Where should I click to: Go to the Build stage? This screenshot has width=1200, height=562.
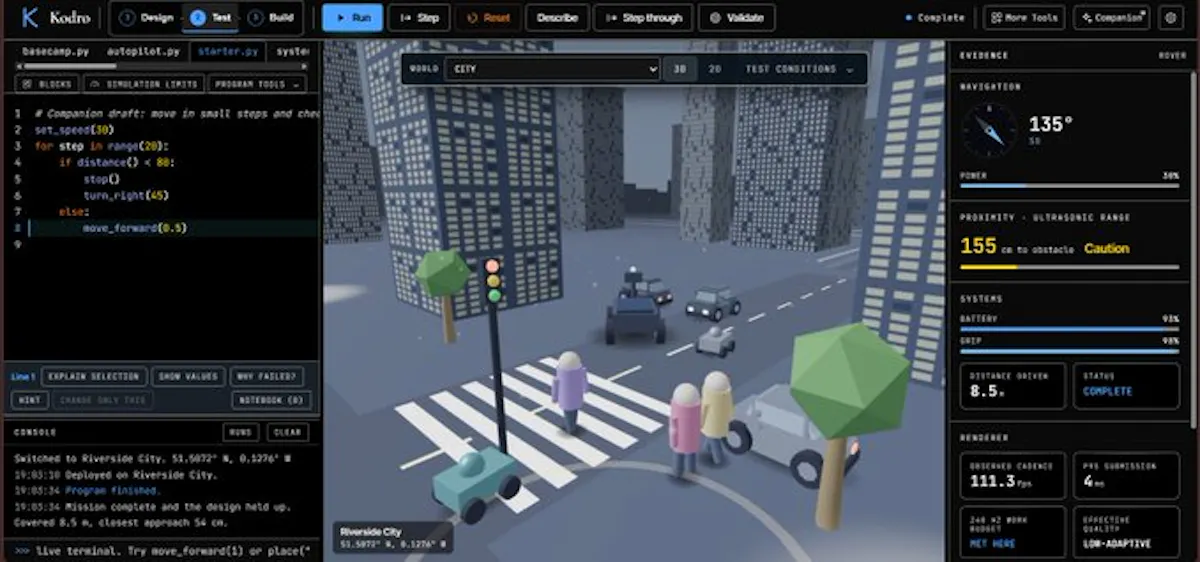[x=272, y=17]
